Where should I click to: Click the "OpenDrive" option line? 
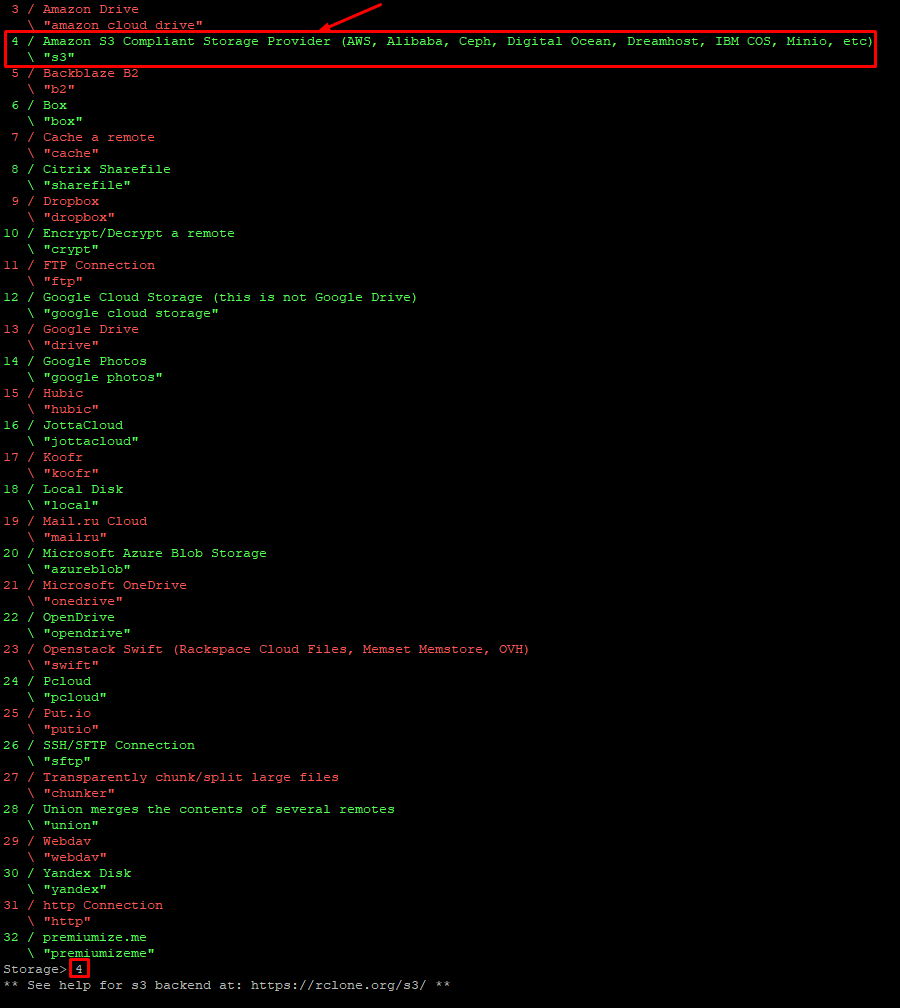(78, 617)
